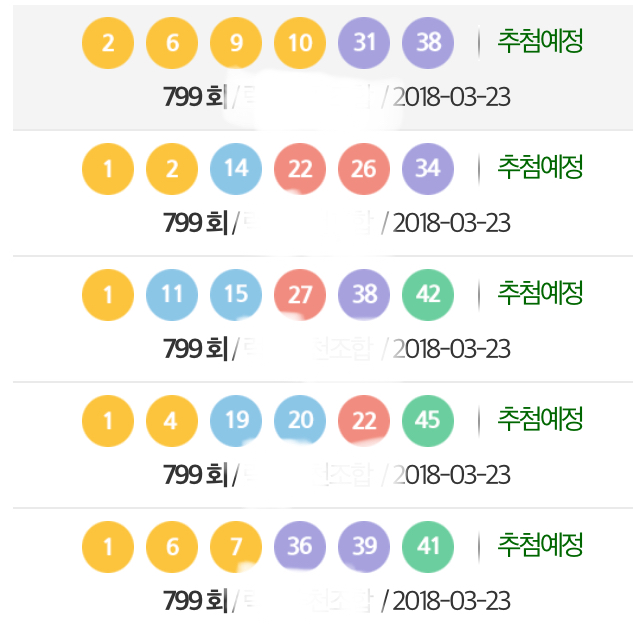Click the 799회 text under the first row
This screenshot has width=633, height=624.
click(x=196, y=97)
